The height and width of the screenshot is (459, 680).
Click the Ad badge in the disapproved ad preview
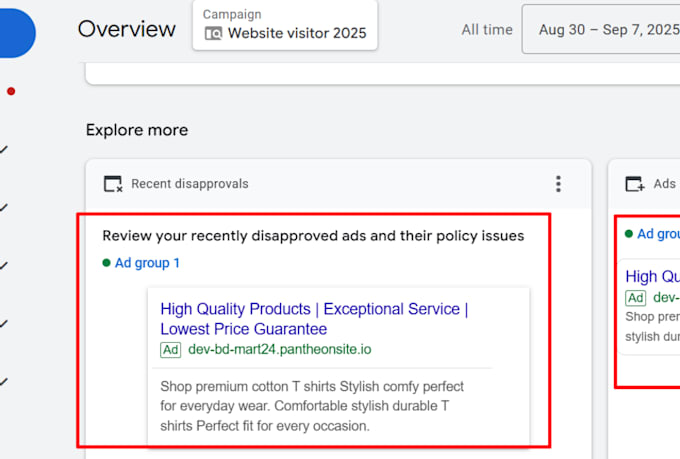(170, 350)
